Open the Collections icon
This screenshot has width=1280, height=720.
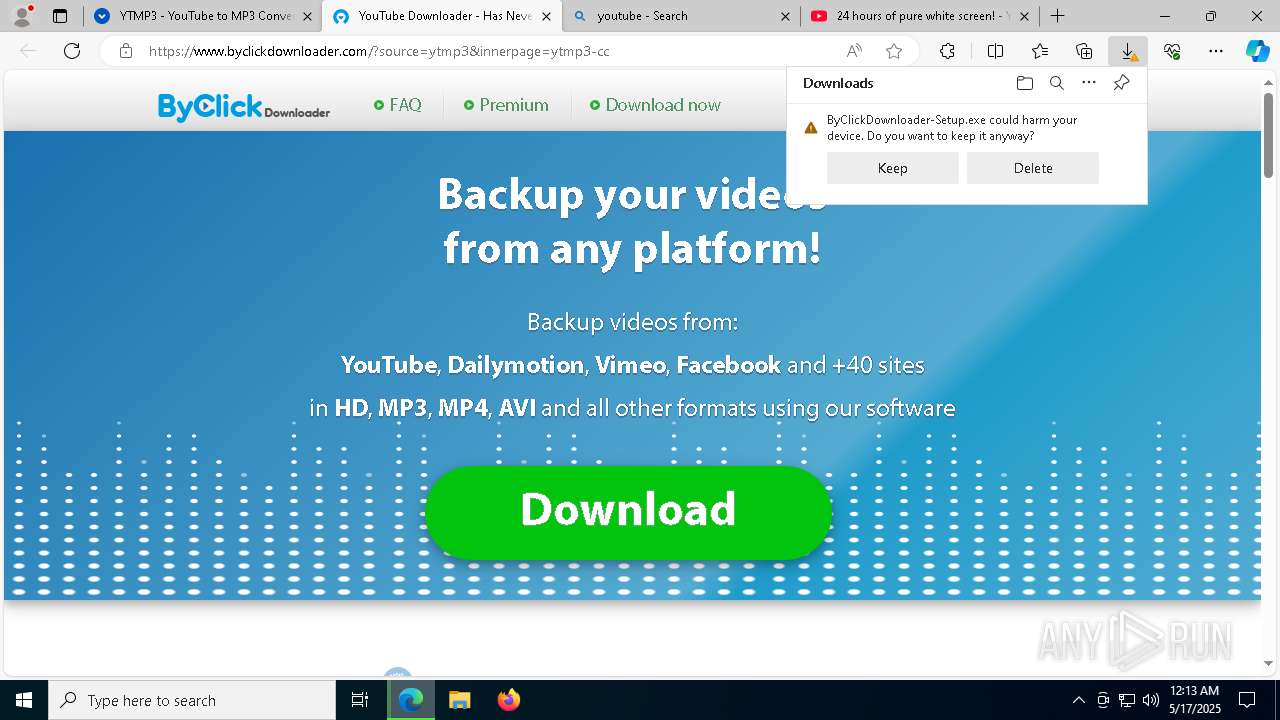(x=1084, y=51)
